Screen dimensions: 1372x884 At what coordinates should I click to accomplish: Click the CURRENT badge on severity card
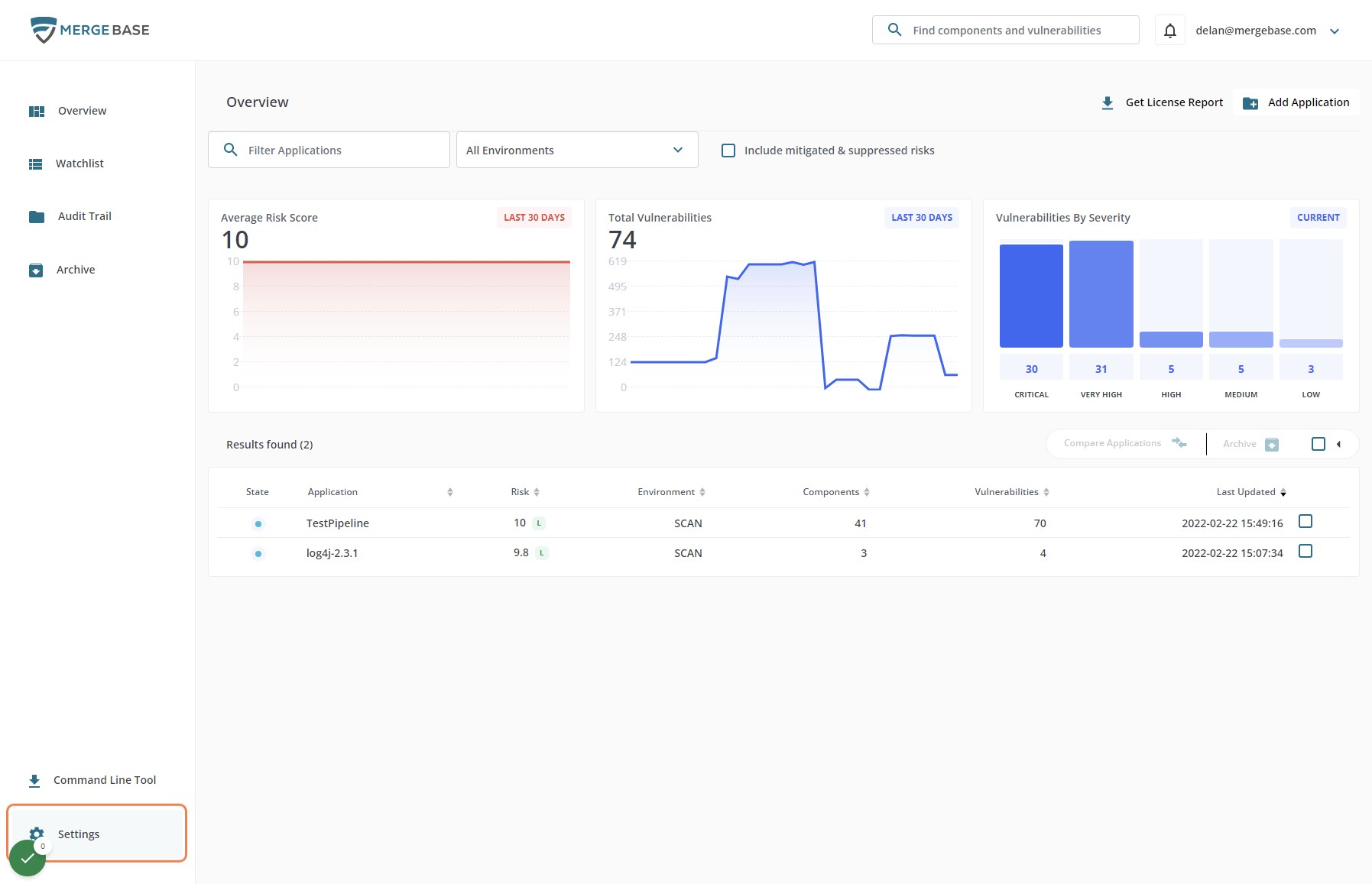coord(1318,218)
